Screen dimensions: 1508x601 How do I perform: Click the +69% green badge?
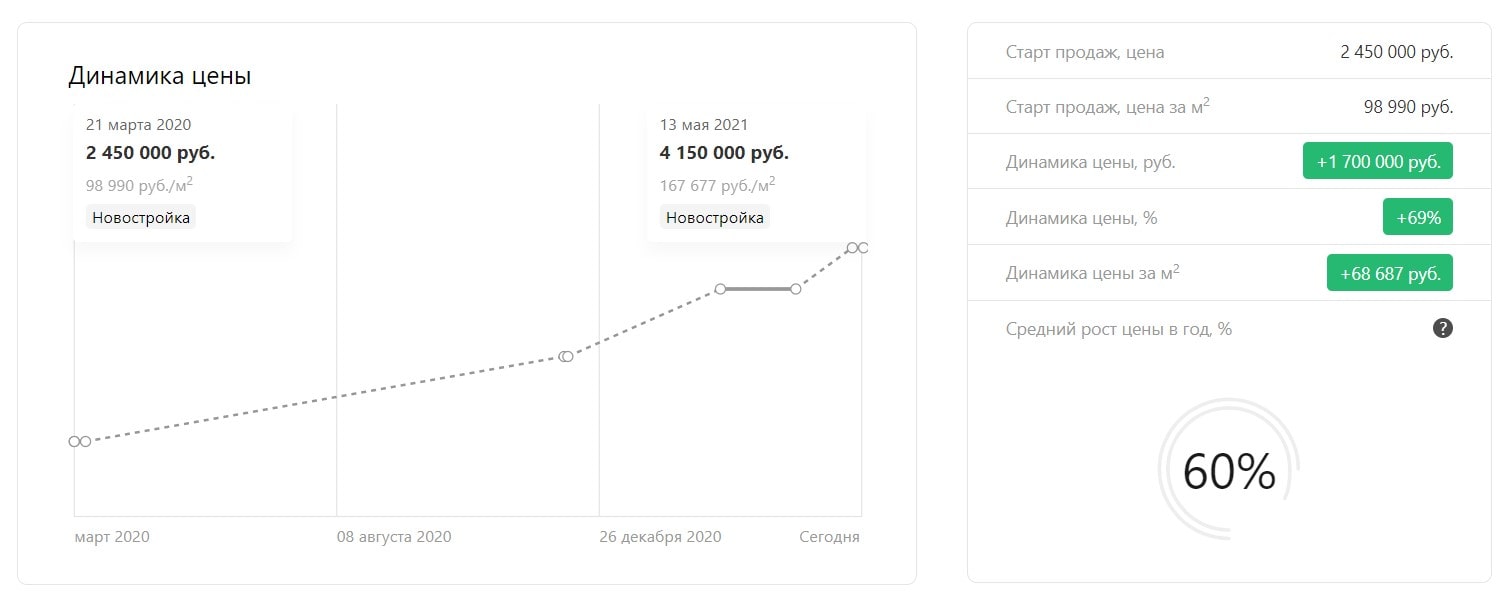point(1418,217)
